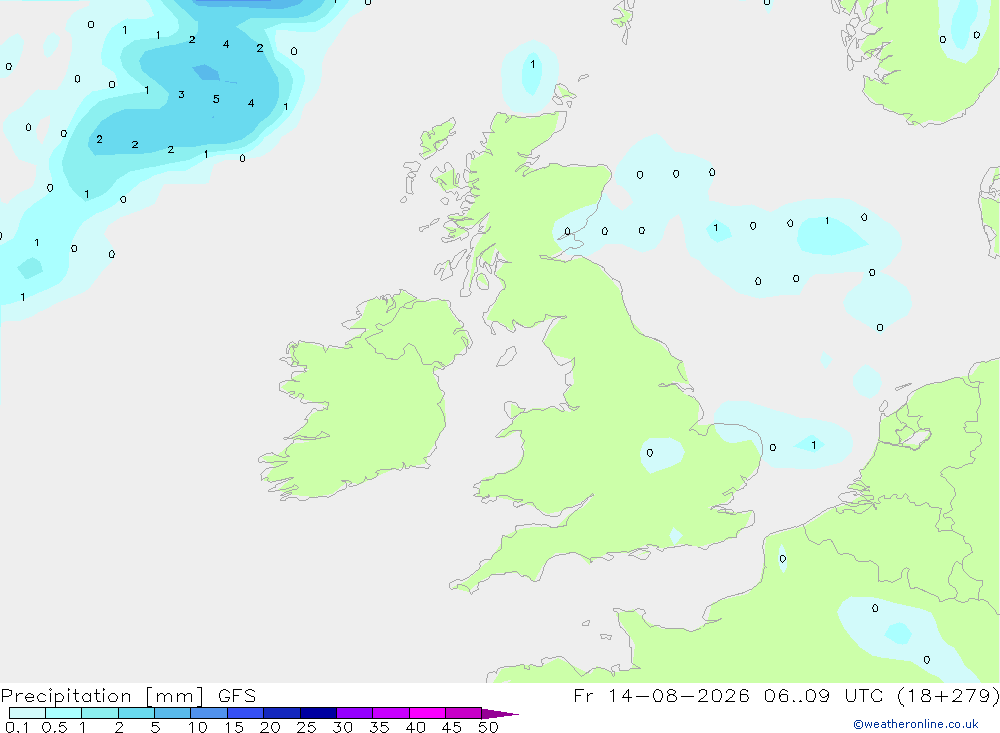Image resolution: width=1000 pixels, height=733 pixels.
Task: Click the '1' value in the patch north of Scotland
Action: (x=533, y=64)
